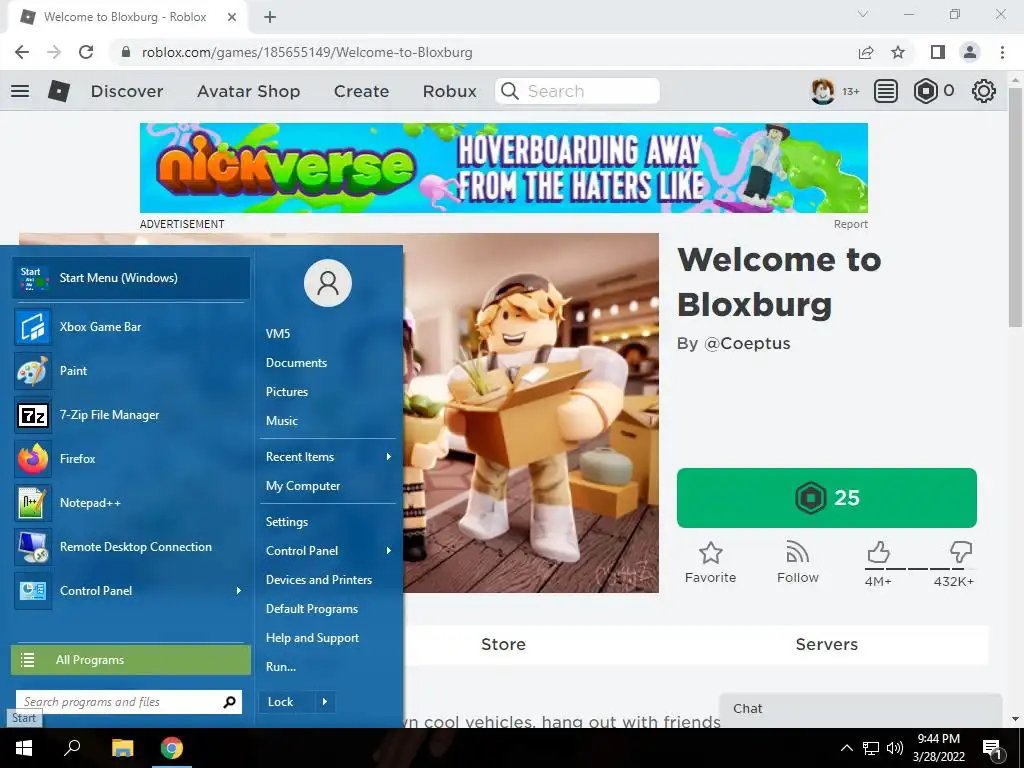The width and height of the screenshot is (1024, 768).
Task: Click the Lock button
Action: [281, 702]
